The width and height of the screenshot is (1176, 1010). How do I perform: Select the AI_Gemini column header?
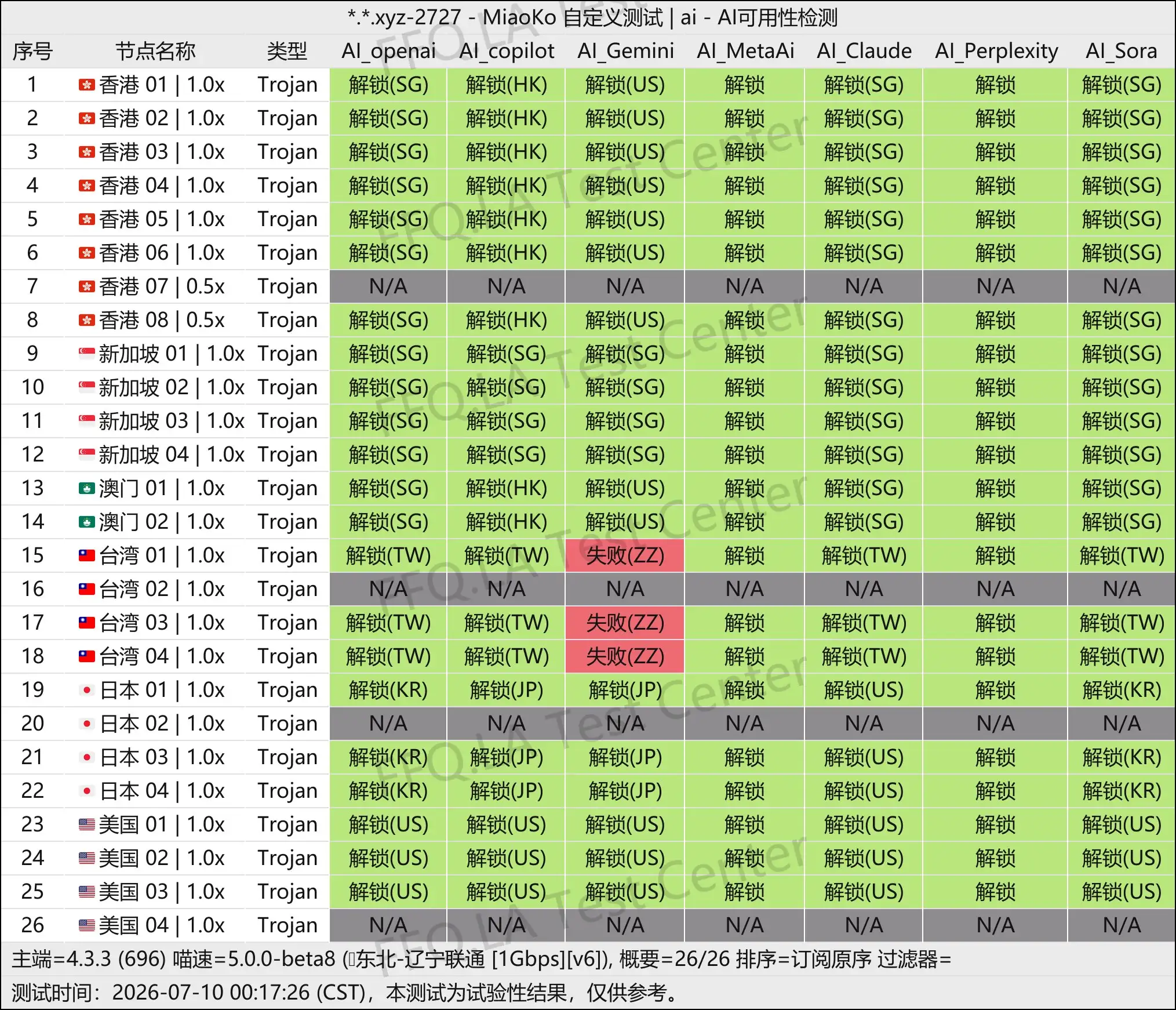click(625, 51)
